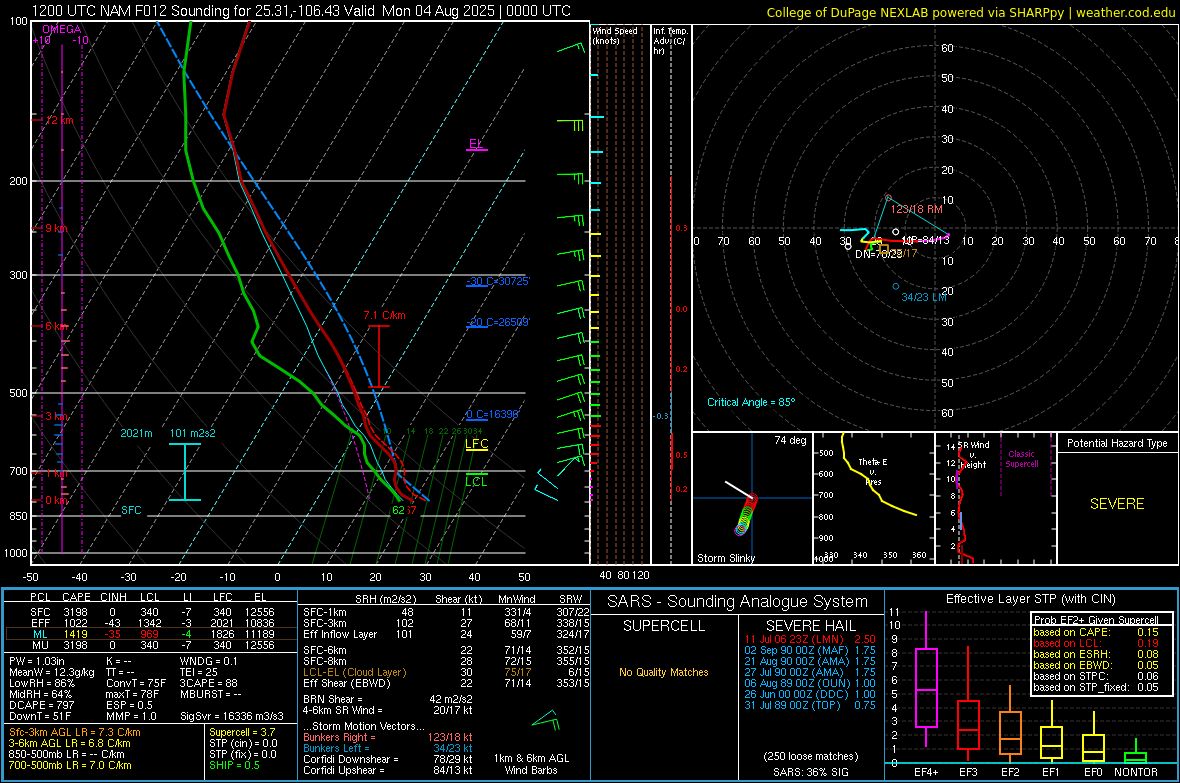The width and height of the screenshot is (1180, 783).
Task: Click the Classic Supercell label
Action: pyautogui.click(x=1022, y=459)
